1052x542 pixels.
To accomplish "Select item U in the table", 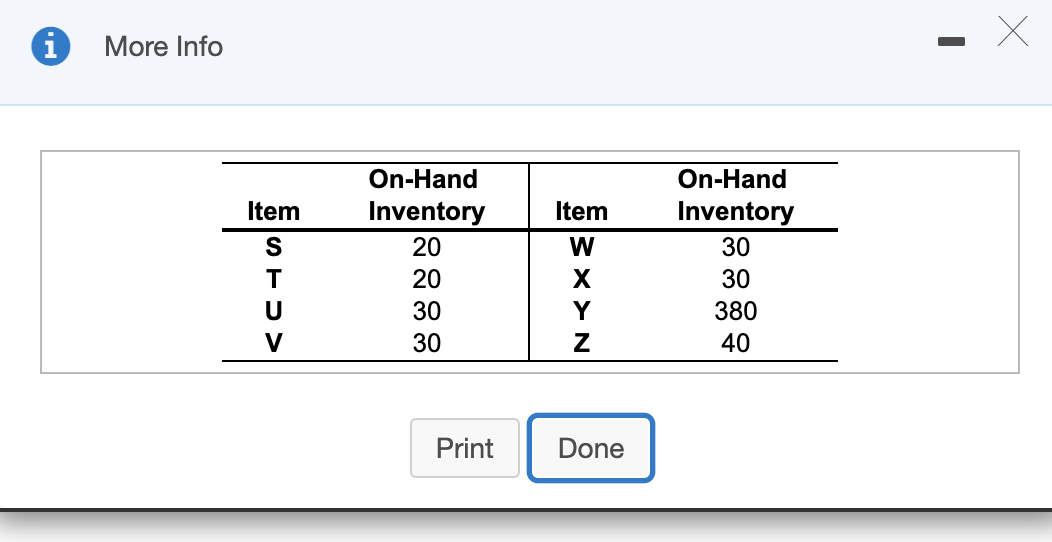I will [274, 311].
